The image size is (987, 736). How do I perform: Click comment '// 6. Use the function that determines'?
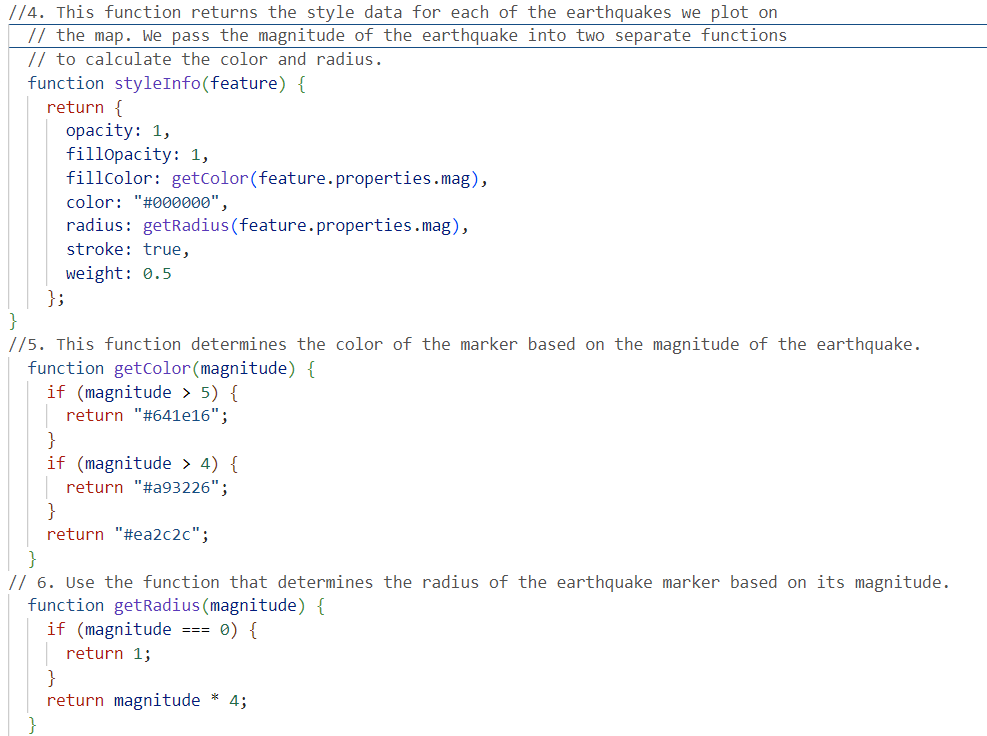coord(479,582)
